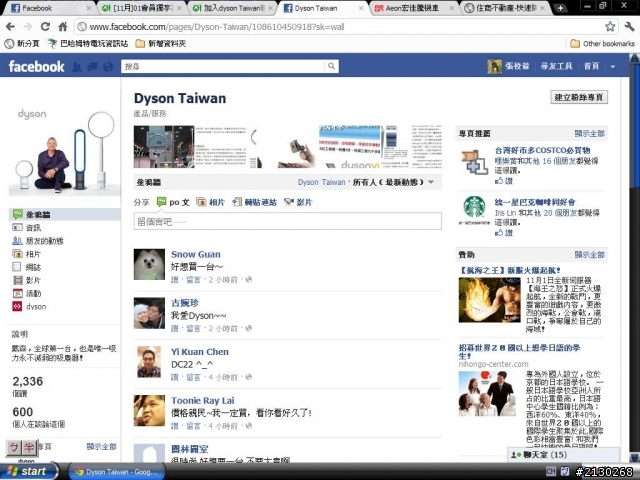Choose po 文 in the share options
Screen dimensions: 640x480
pyautogui.click(x=173, y=202)
